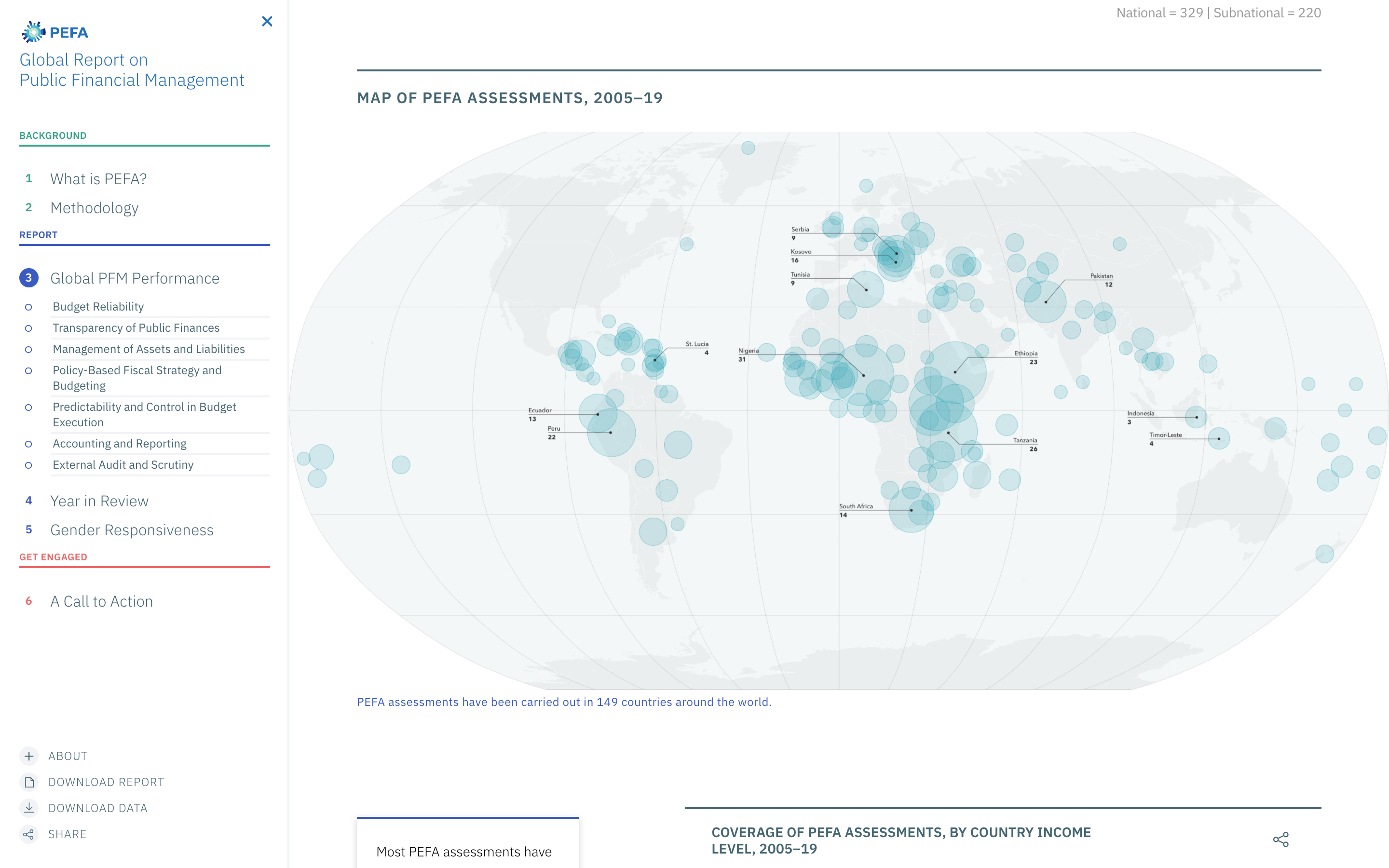Open Policy-Based Fiscal Strategy and Budgeting
The image size is (1389, 868).
pyautogui.click(x=137, y=378)
